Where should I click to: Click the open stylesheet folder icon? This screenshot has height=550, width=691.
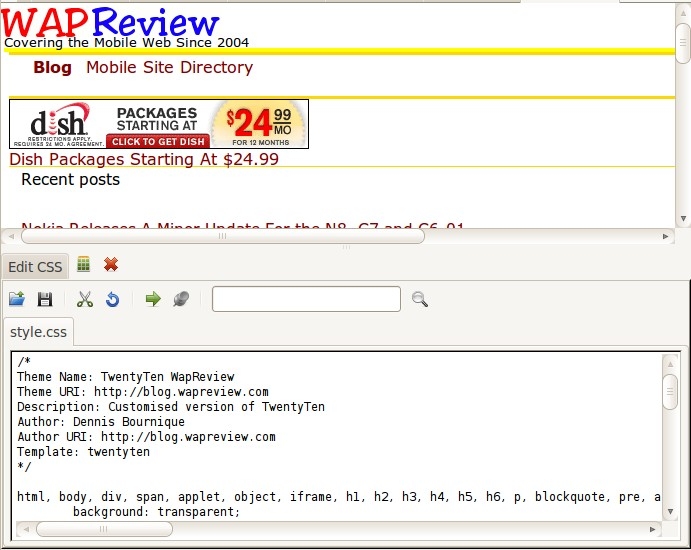[x=17, y=299]
